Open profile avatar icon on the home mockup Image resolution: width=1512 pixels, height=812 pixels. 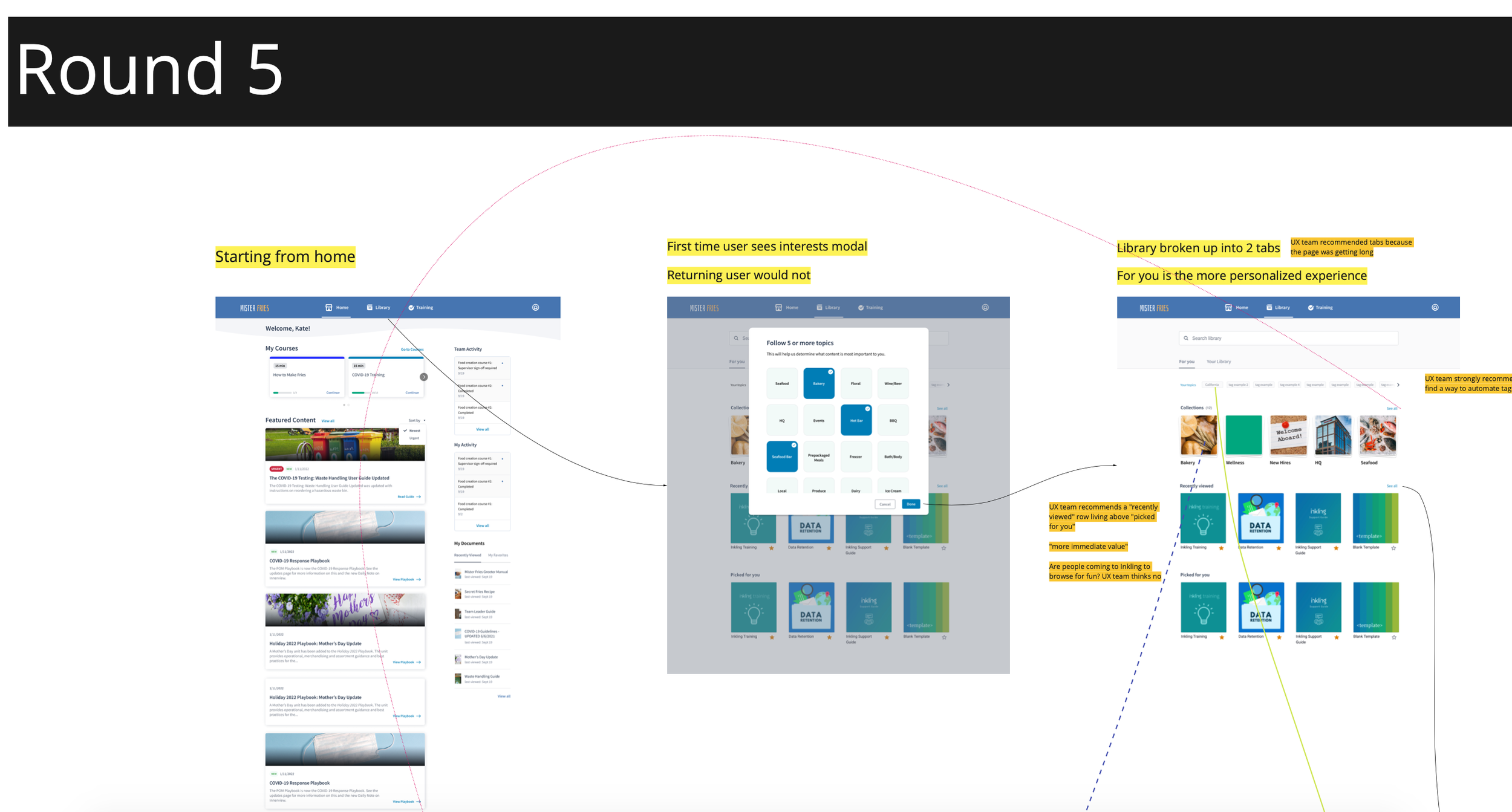coord(535,308)
